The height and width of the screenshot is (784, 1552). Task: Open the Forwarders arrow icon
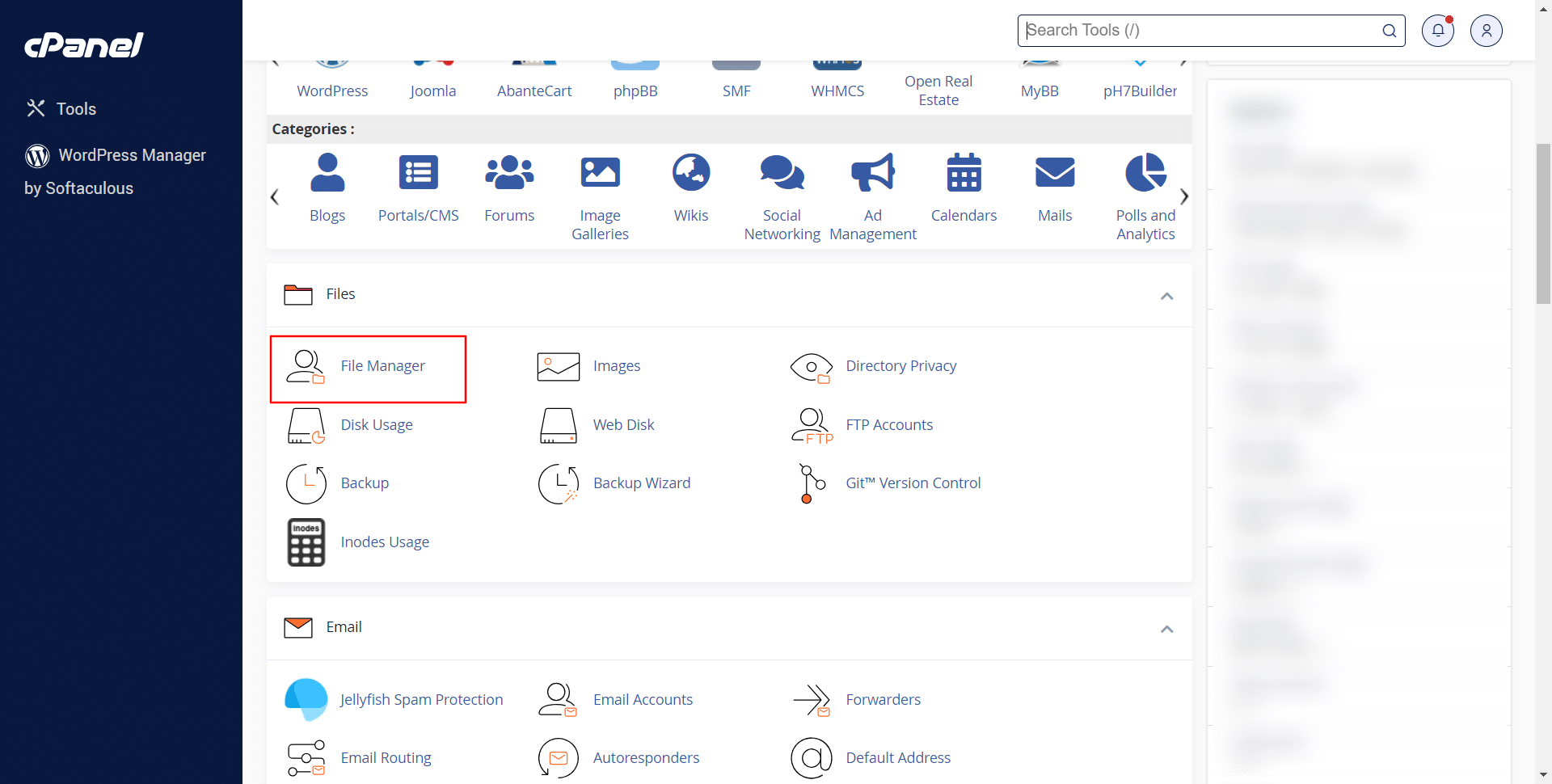click(x=812, y=700)
